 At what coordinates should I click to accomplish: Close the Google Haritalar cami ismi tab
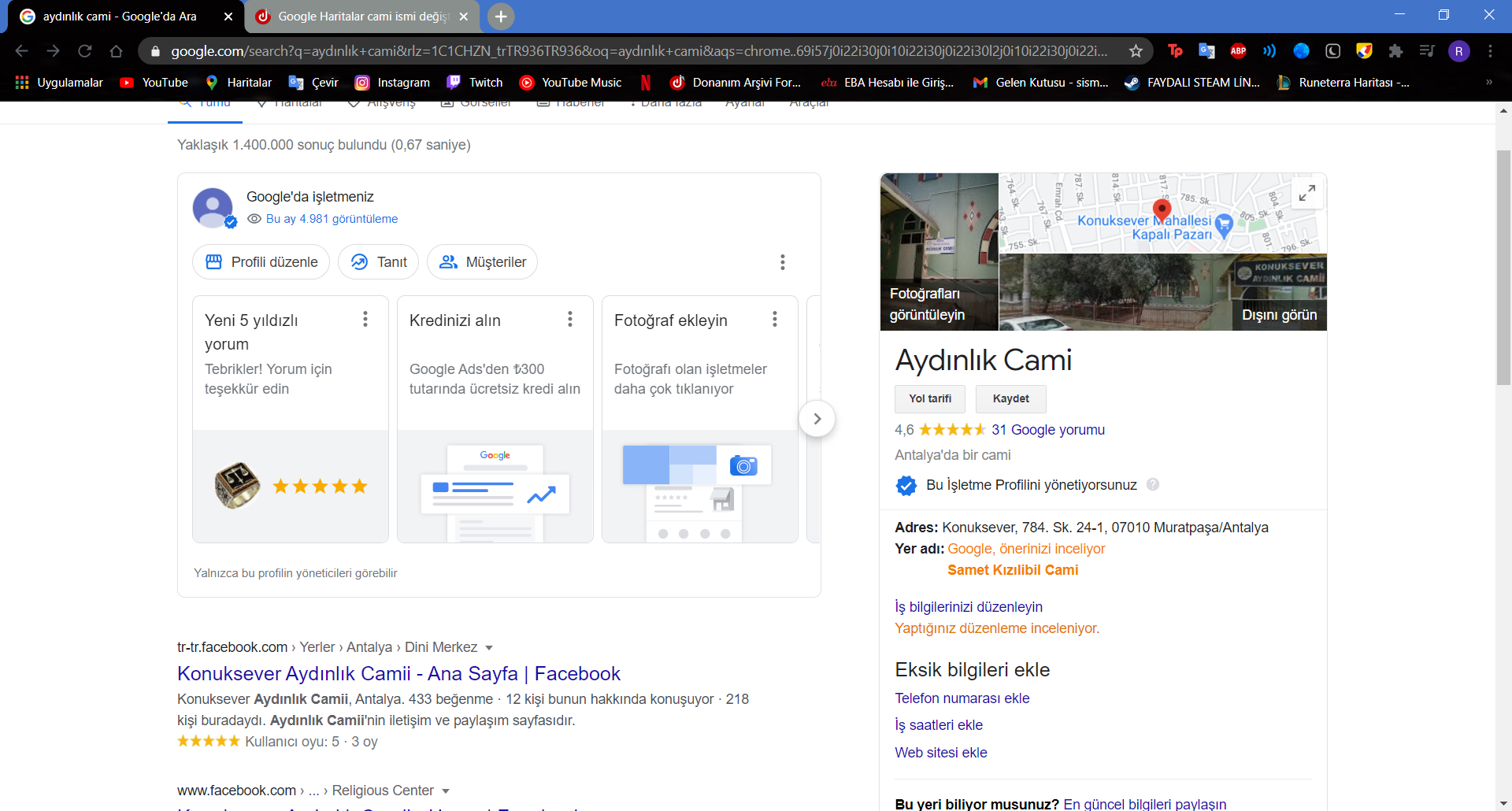464,17
